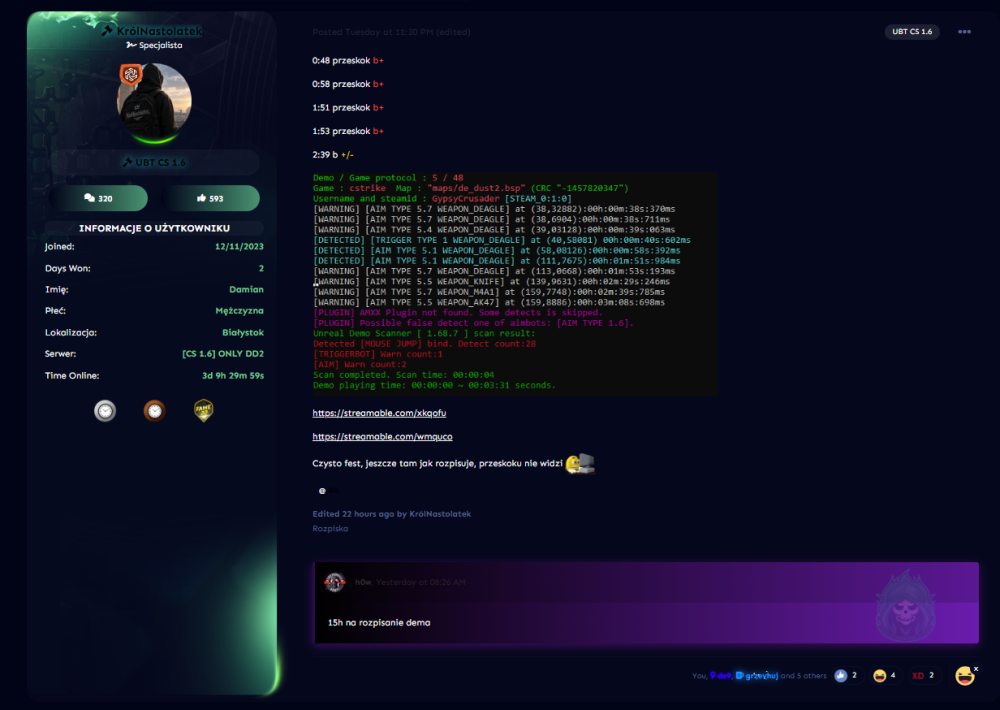Click the UBT CS 1.6 group badge under avatar
The image size is (1000, 710).
(x=154, y=163)
